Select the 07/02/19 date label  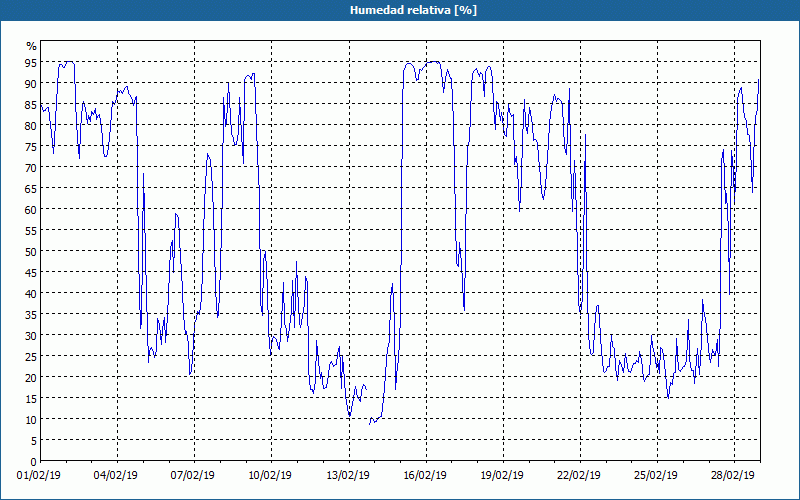193,476
